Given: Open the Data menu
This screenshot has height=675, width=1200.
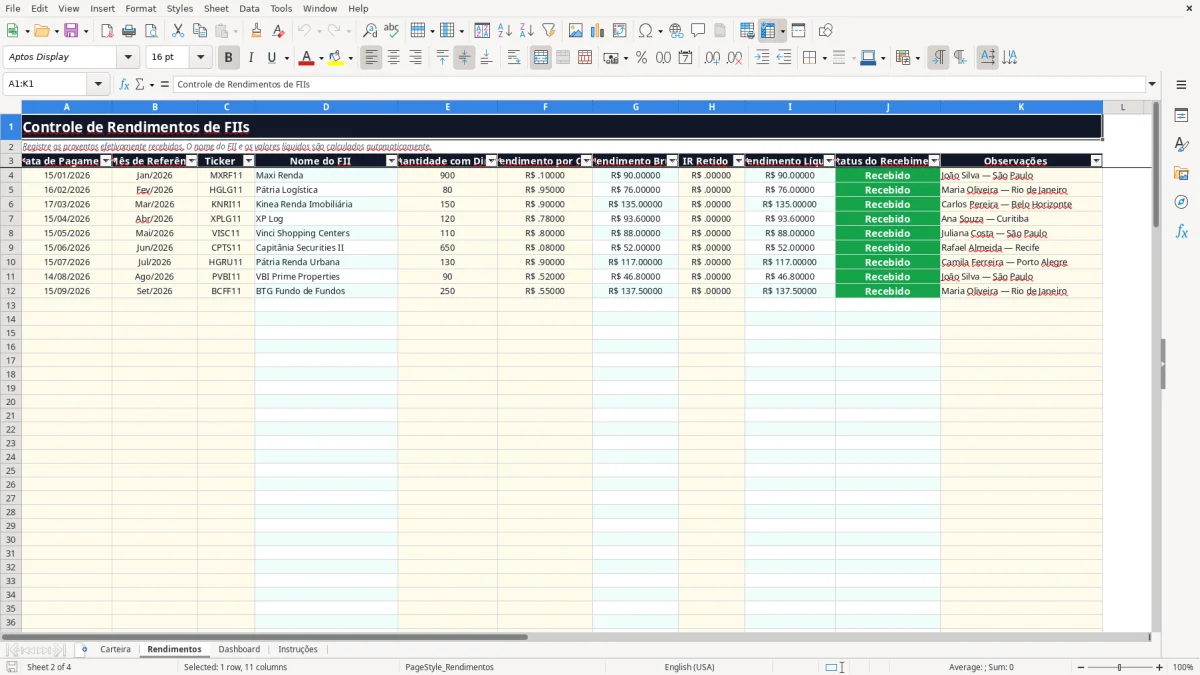Looking at the screenshot, I should pyautogui.click(x=249, y=8).
